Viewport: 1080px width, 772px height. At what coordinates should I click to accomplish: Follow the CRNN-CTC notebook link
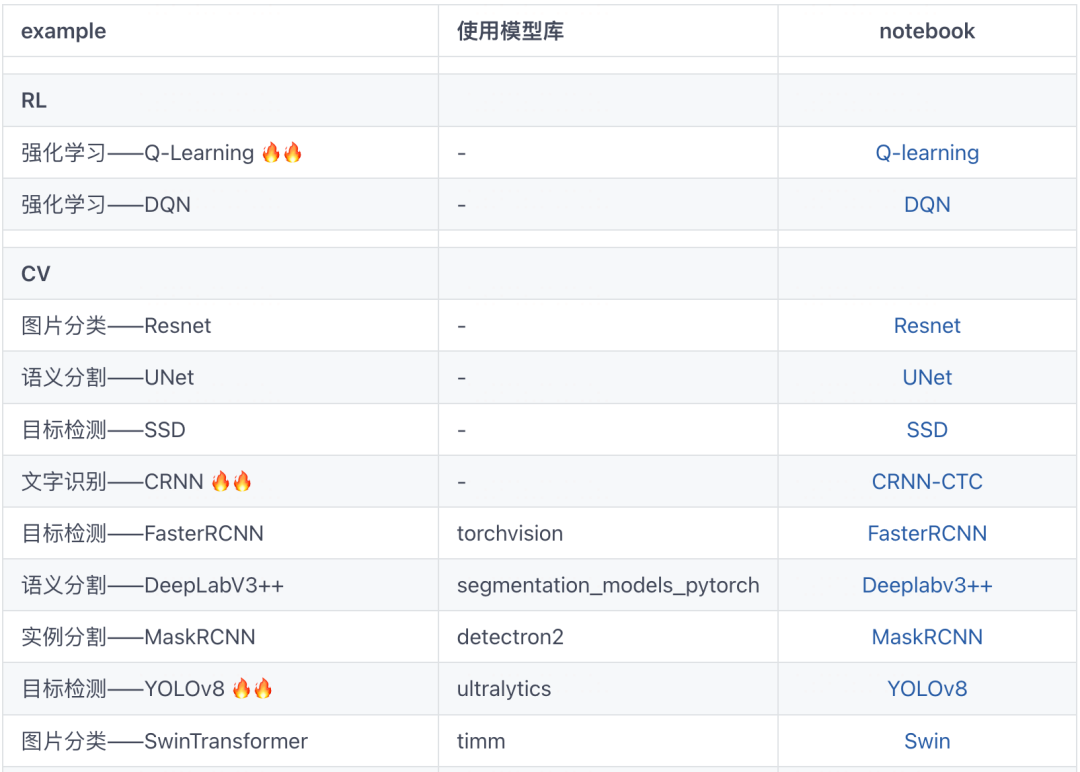point(927,482)
